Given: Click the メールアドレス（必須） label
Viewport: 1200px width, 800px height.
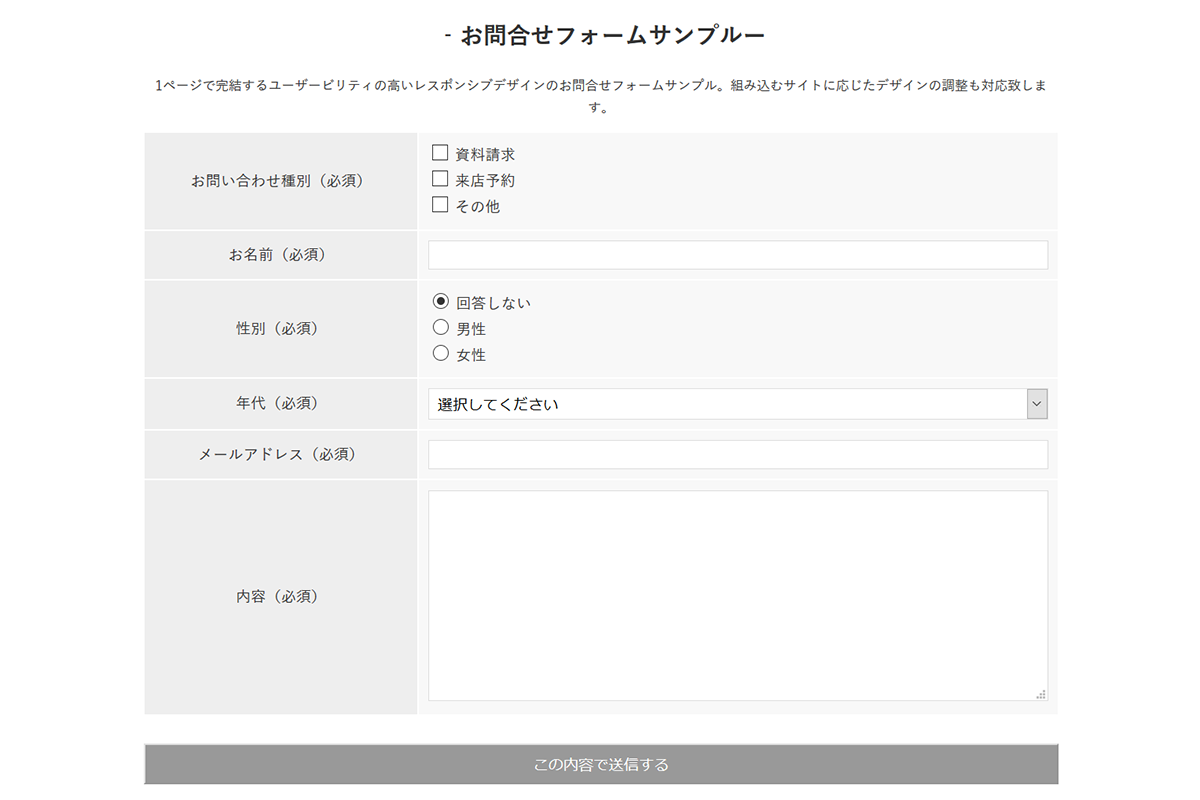Looking at the screenshot, I should (277, 454).
